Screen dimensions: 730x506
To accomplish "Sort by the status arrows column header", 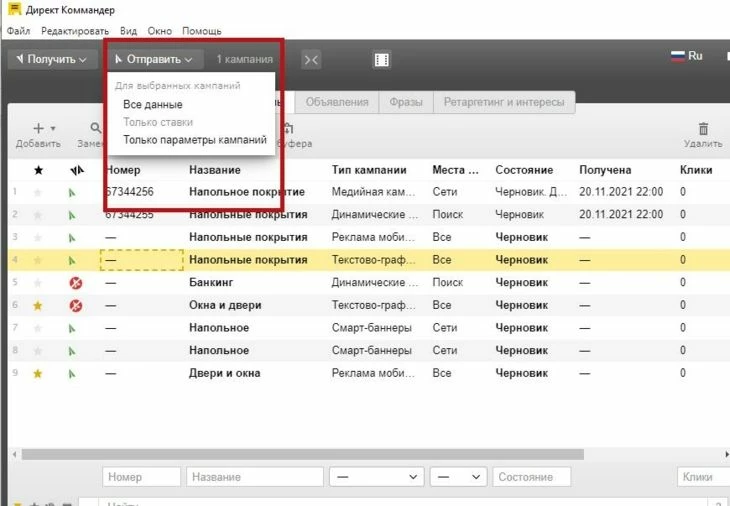I will coord(77,170).
